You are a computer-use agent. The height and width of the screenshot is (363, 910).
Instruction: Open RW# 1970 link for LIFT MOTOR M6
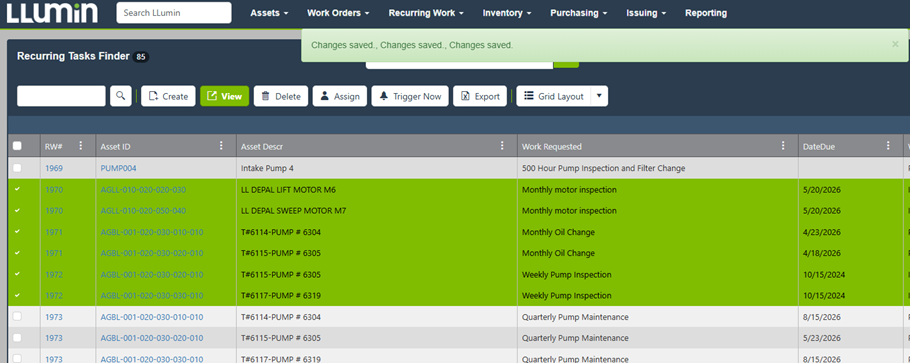pos(54,190)
